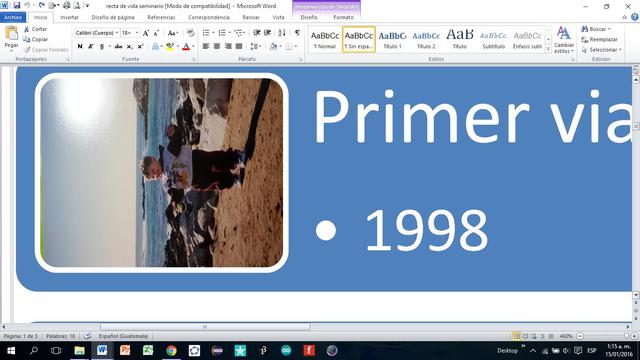Open Cambiar estilos menu
640x360 pixels.
point(564,40)
